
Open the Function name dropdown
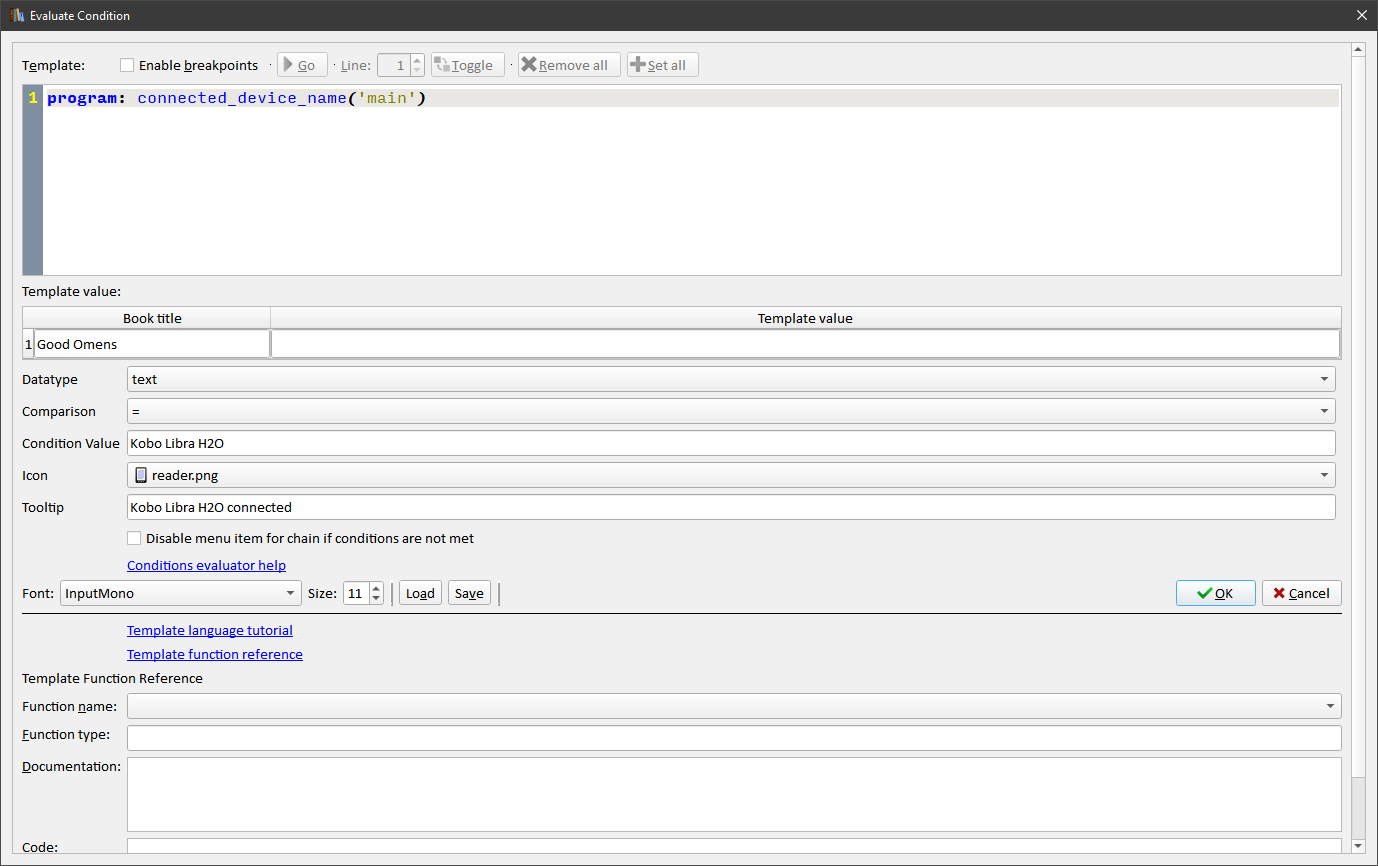(734, 706)
